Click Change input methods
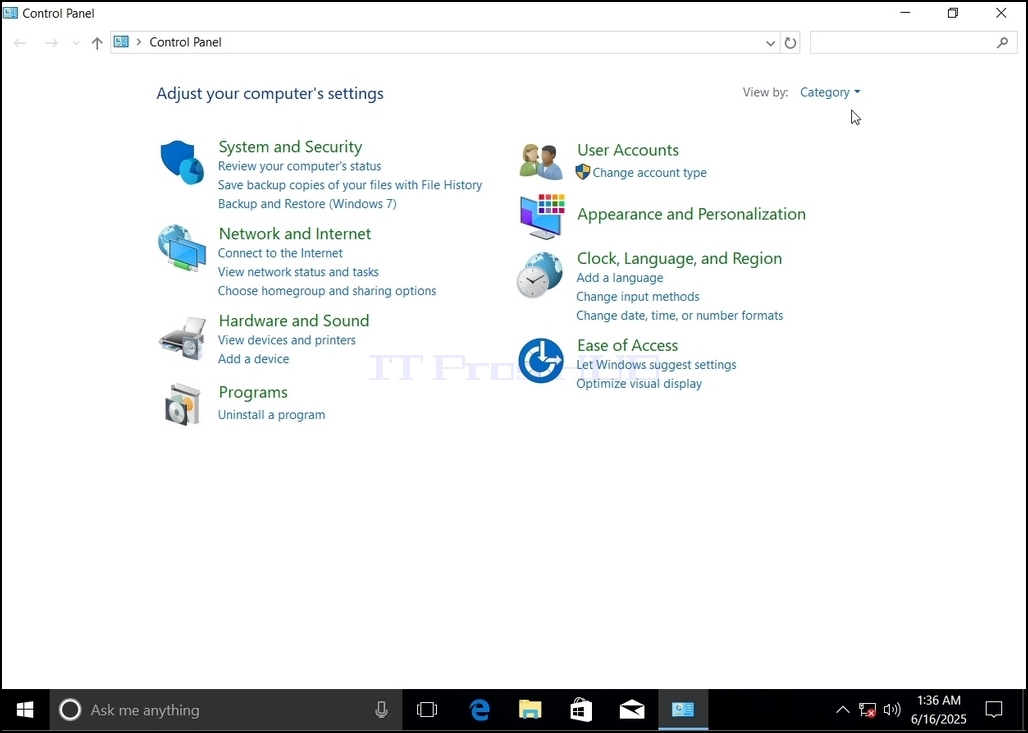 638,297
